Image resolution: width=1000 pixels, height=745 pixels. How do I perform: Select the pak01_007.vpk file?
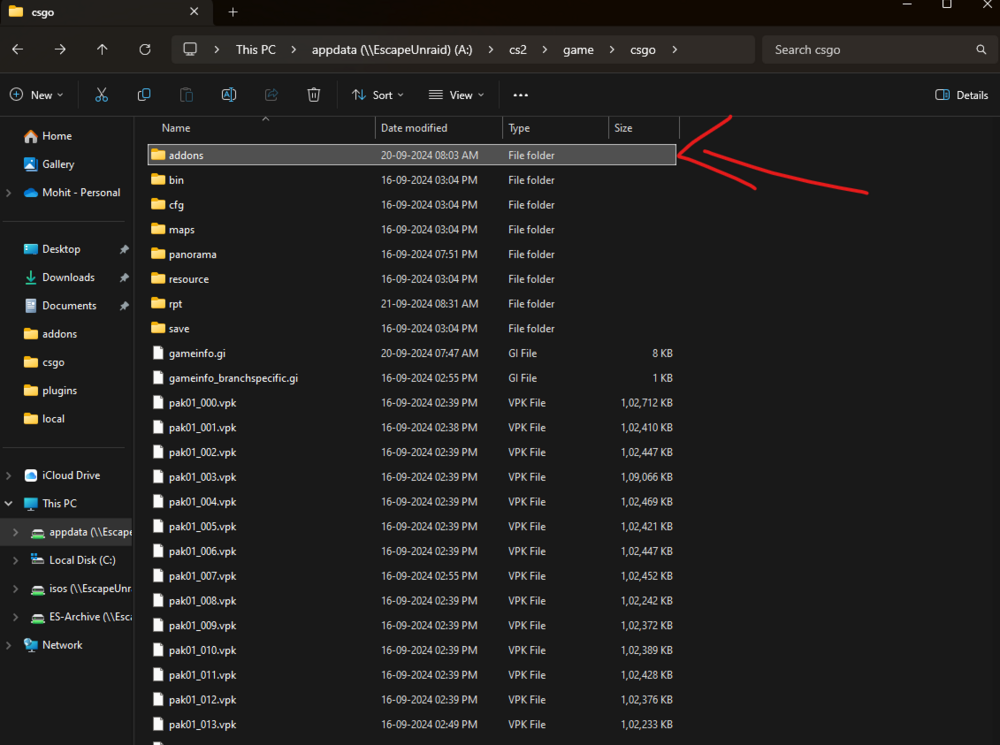coord(412,576)
